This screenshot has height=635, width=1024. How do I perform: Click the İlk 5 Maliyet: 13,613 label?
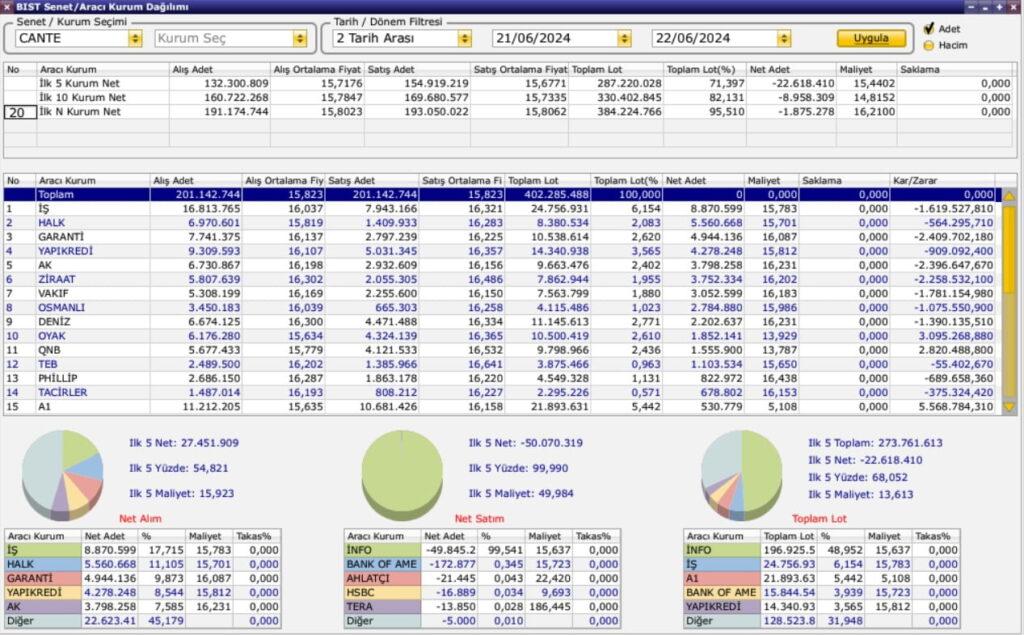pyautogui.click(x=861, y=495)
